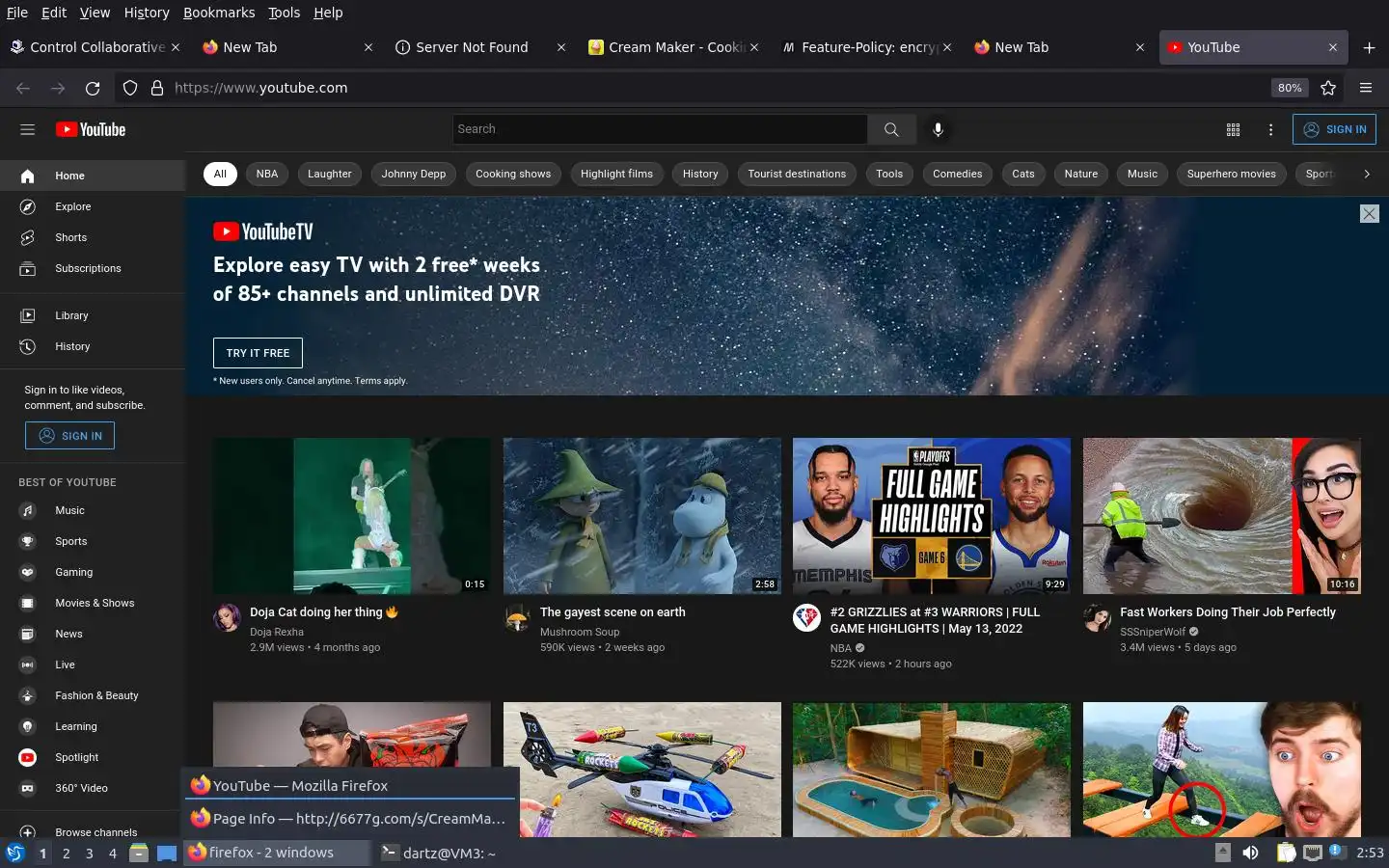Switch to the Cream Maker tab
1389x868 pixels.
coord(673,47)
